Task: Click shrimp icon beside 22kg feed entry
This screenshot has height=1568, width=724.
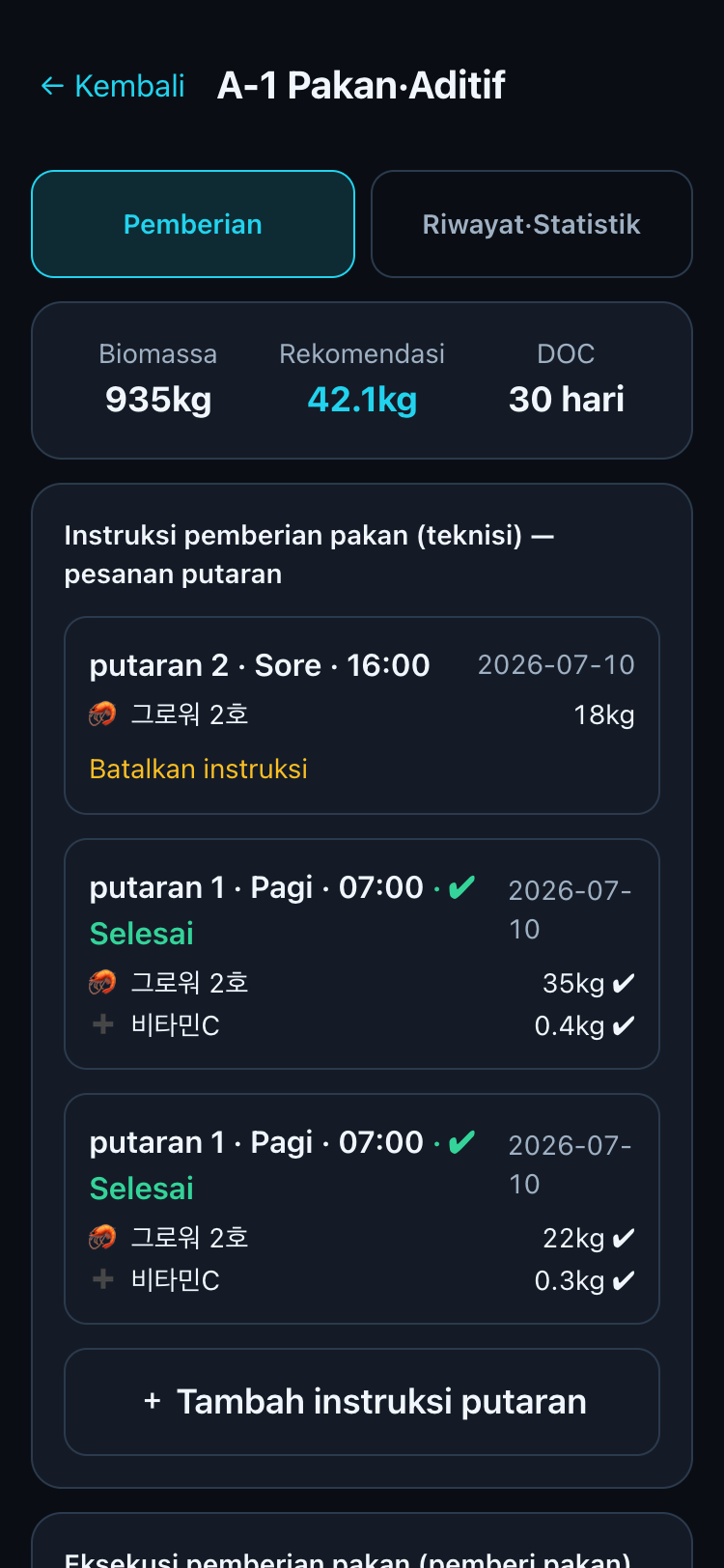Action: [102, 1238]
